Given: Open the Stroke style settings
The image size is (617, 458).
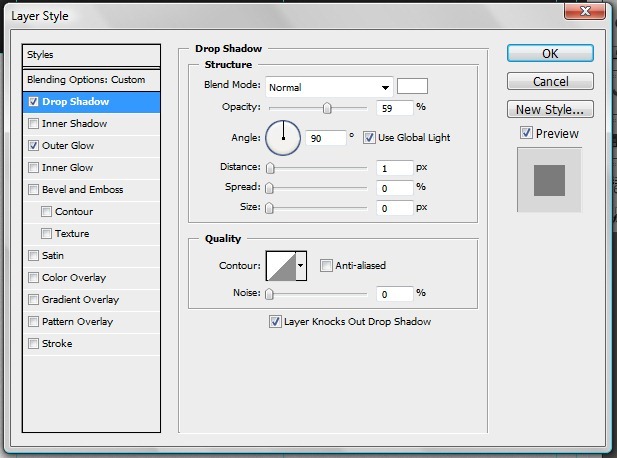Looking at the screenshot, I should 57,344.
